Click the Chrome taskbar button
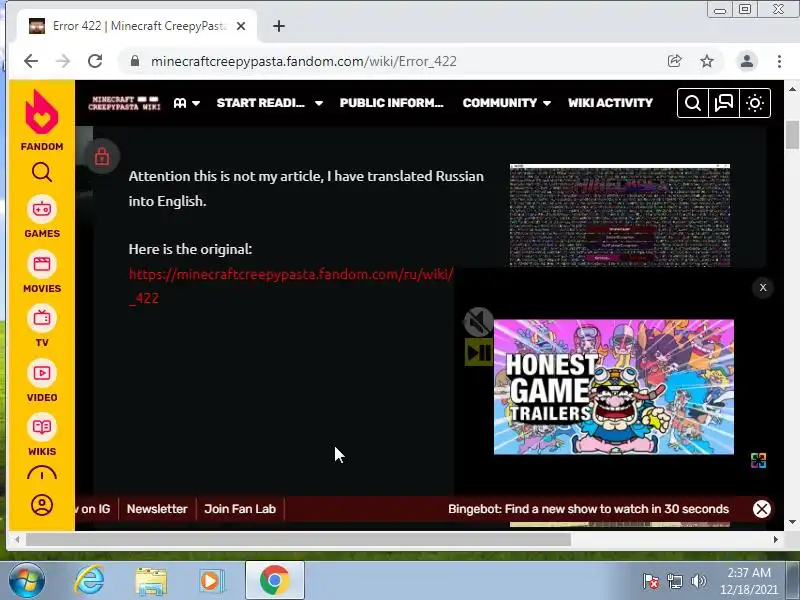 pos(274,580)
